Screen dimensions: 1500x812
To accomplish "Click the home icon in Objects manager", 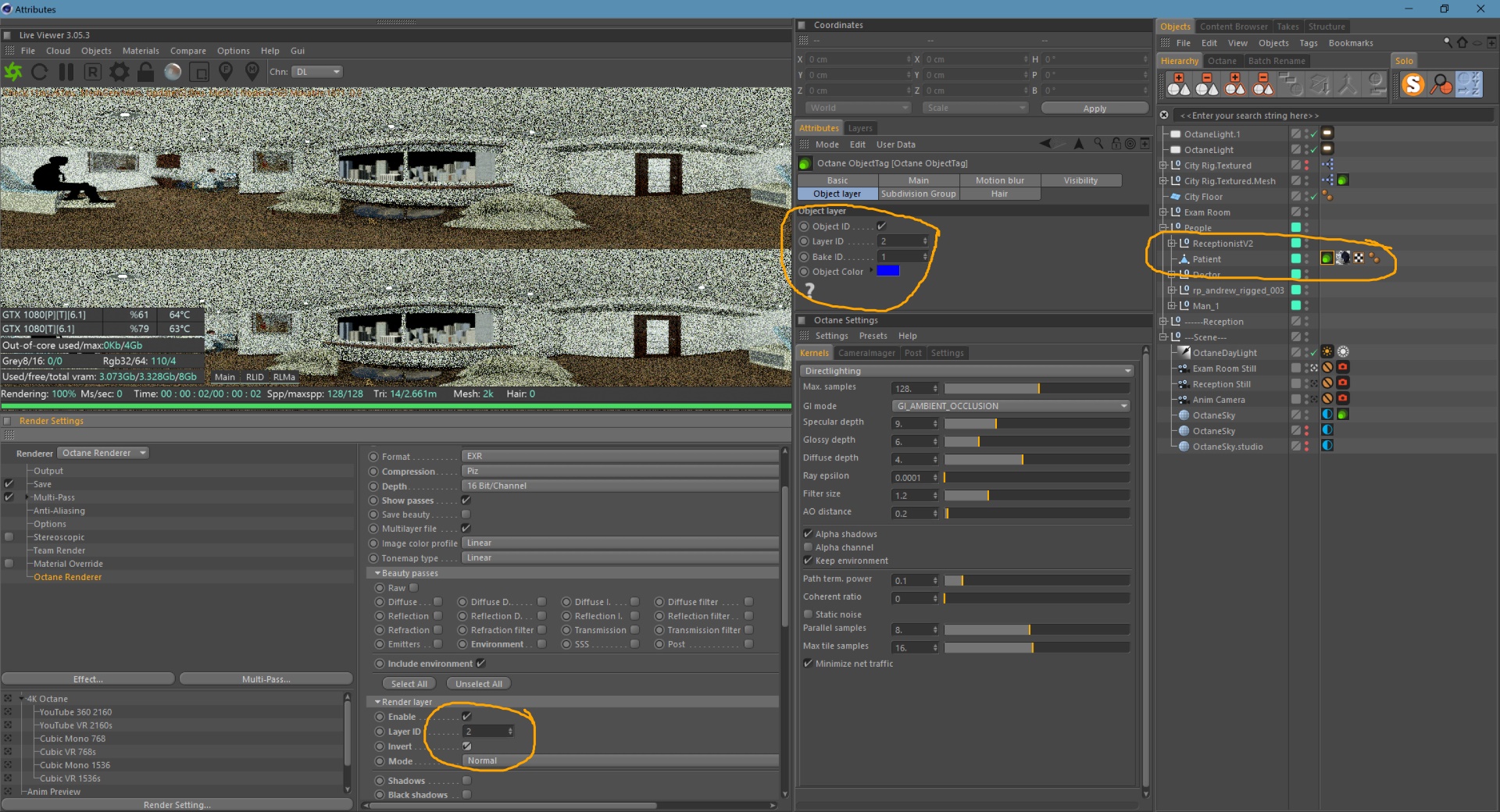I will coord(1462,42).
